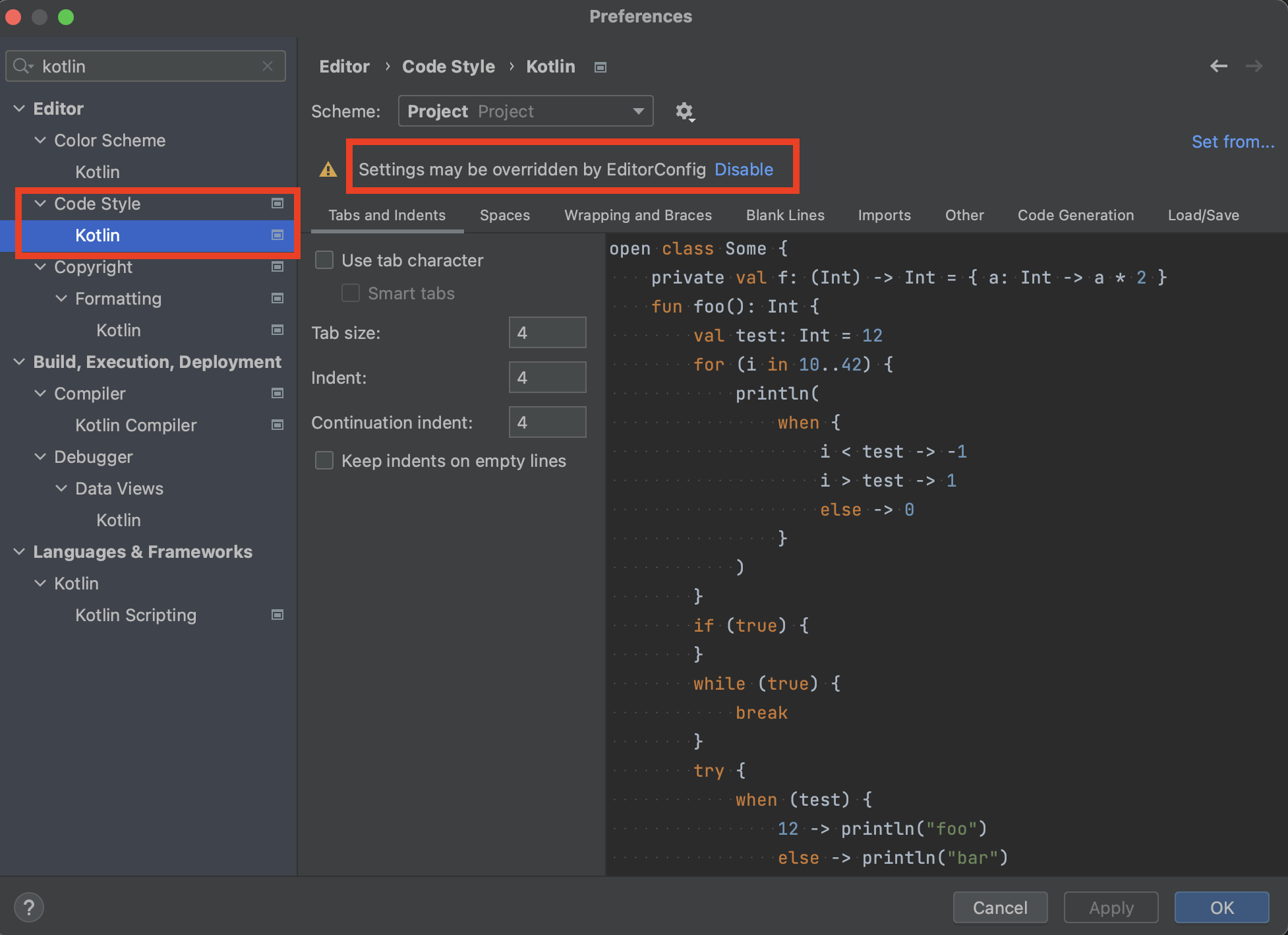Open help with the question mark button
This screenshot has height=935, width=1288.
tap(28, 907)
